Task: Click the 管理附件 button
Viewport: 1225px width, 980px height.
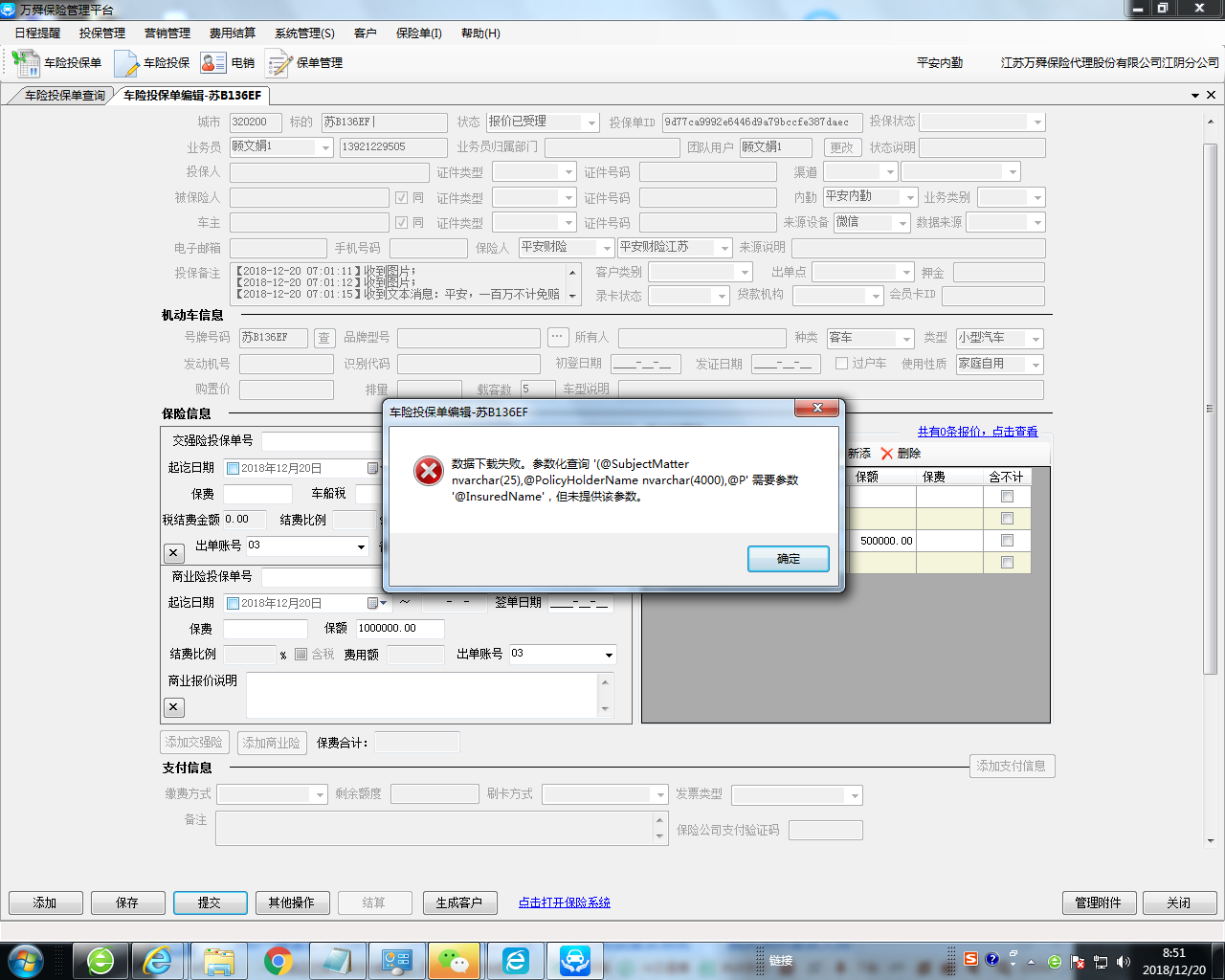Action: (1099, 903)
